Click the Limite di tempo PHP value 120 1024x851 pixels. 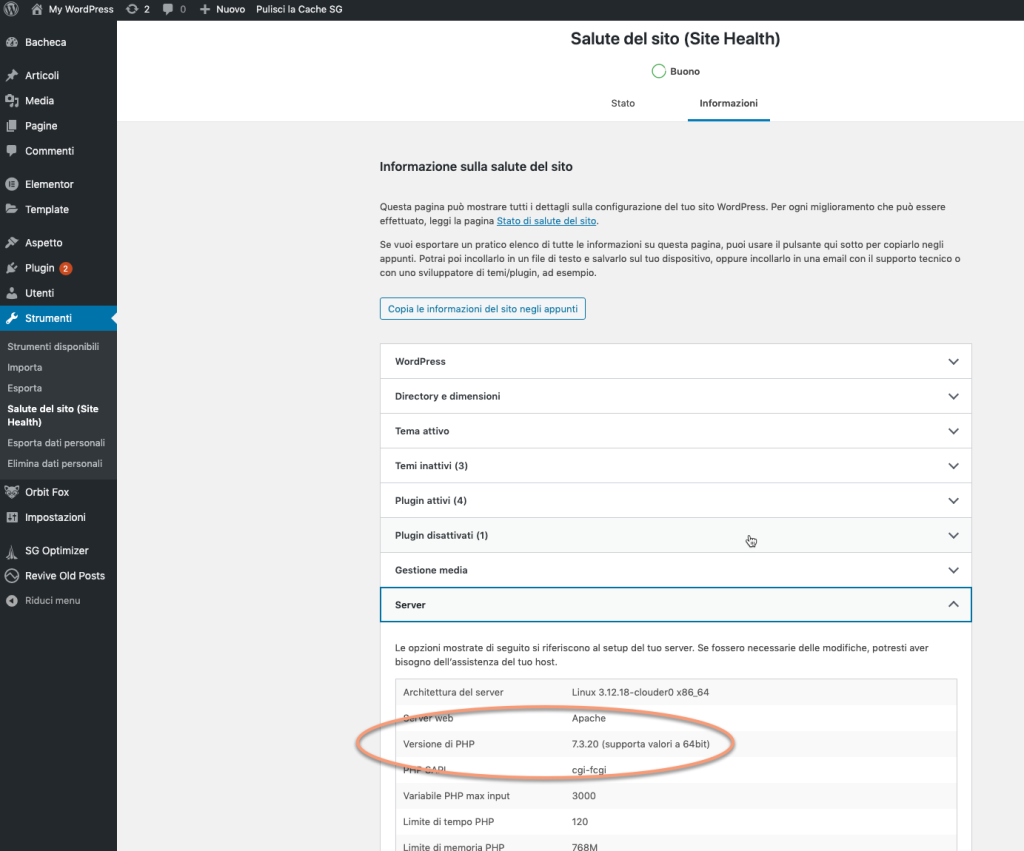point(580,822)
